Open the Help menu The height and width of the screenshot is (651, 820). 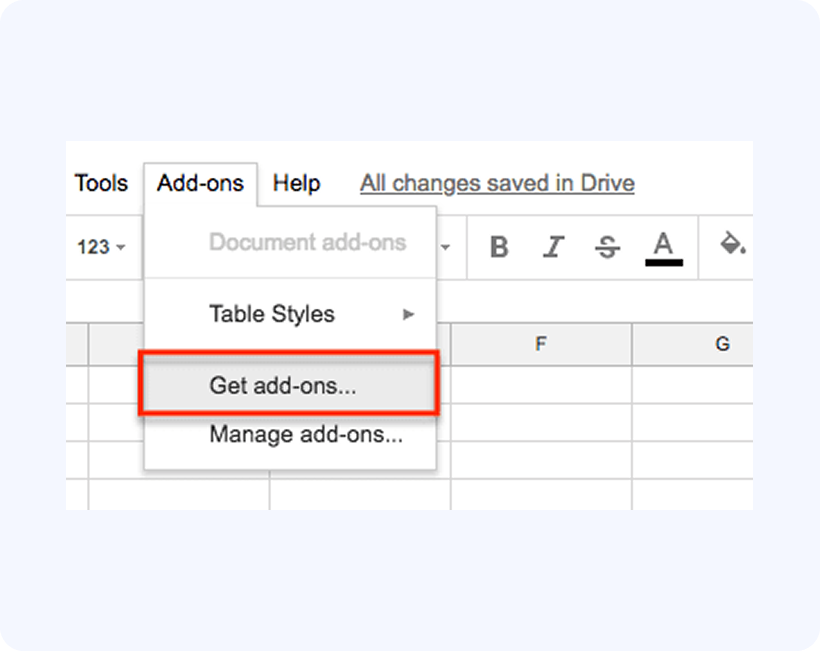click(296, 183)
